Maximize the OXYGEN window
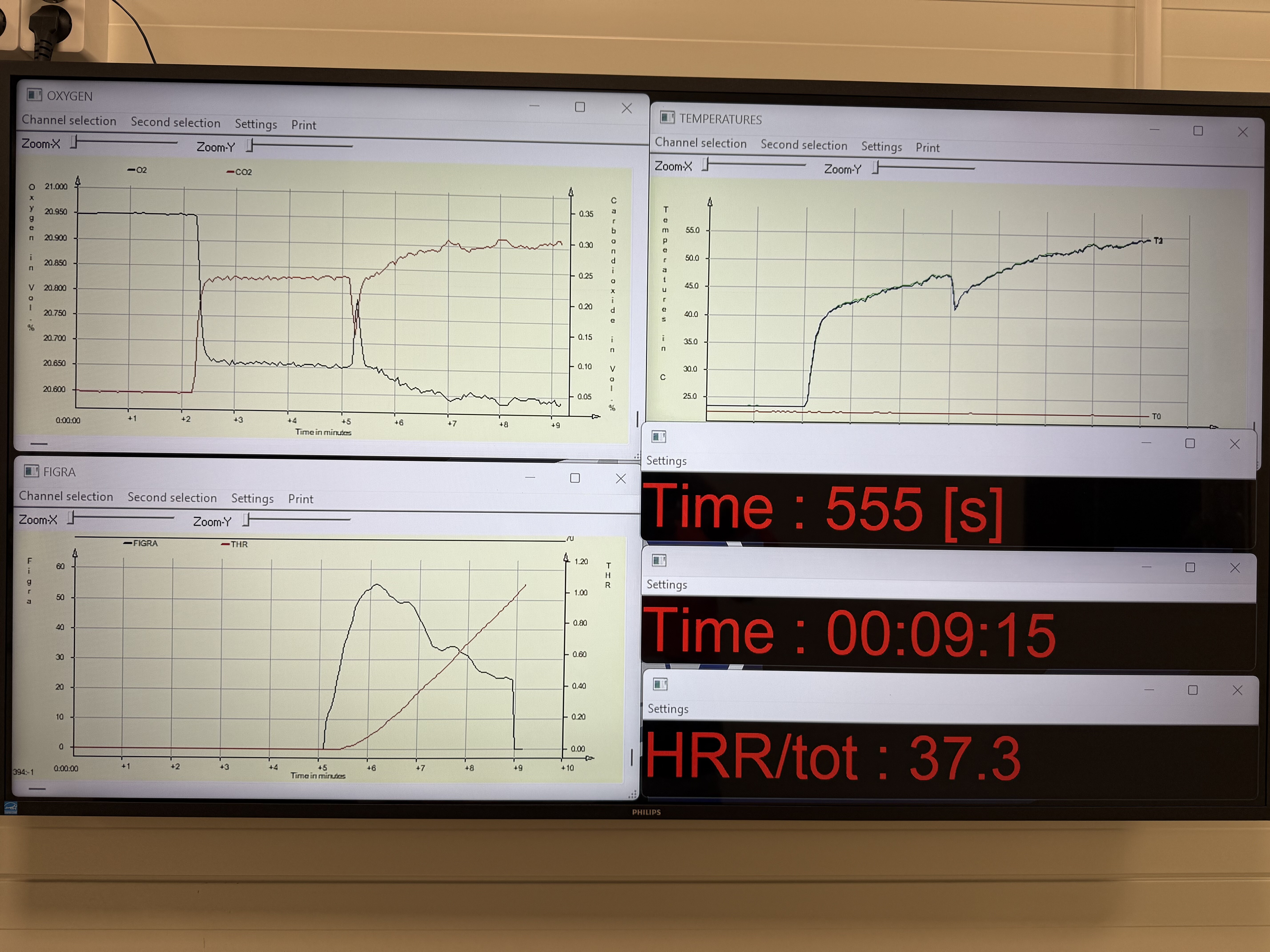 coord(580,107)
